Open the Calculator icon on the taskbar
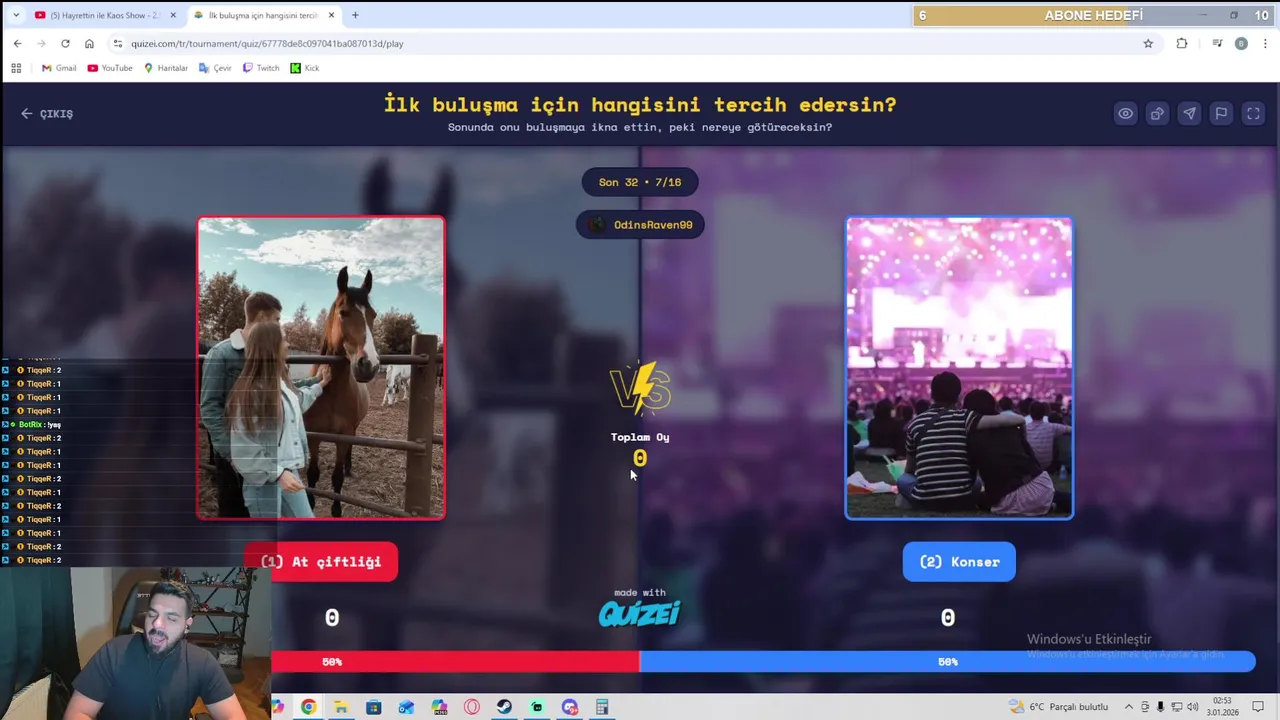The image size is (1280, 720). tap(602, 707)
